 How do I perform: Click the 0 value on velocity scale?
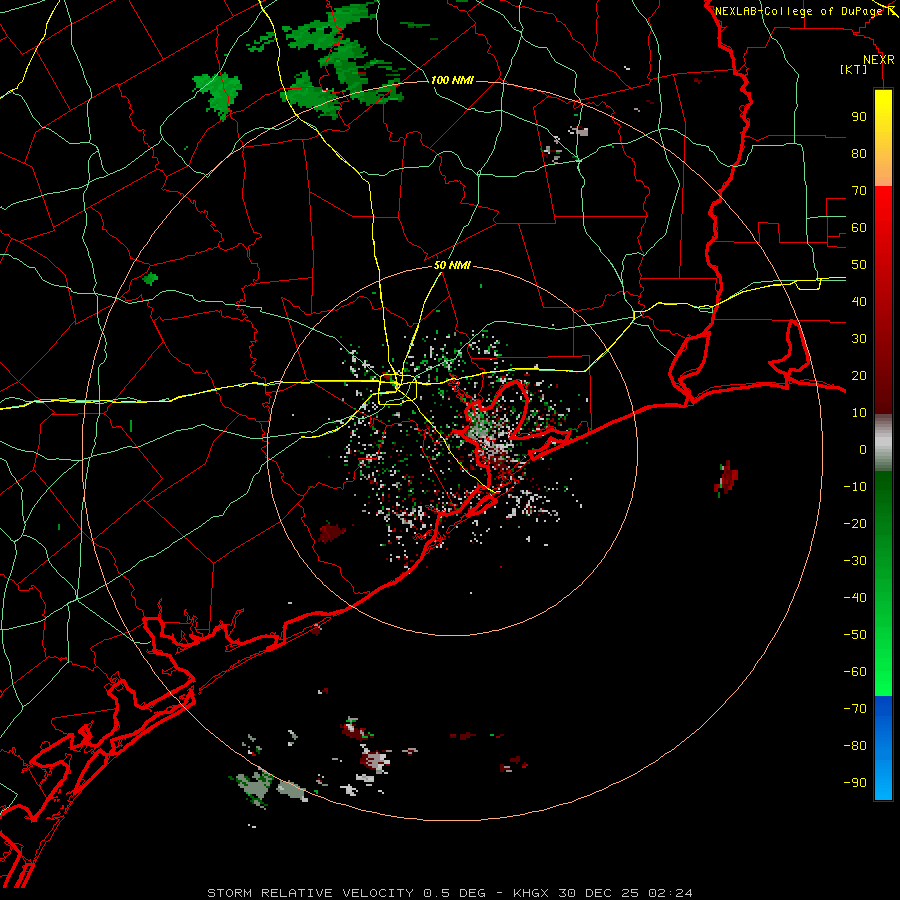pos(863,449)
